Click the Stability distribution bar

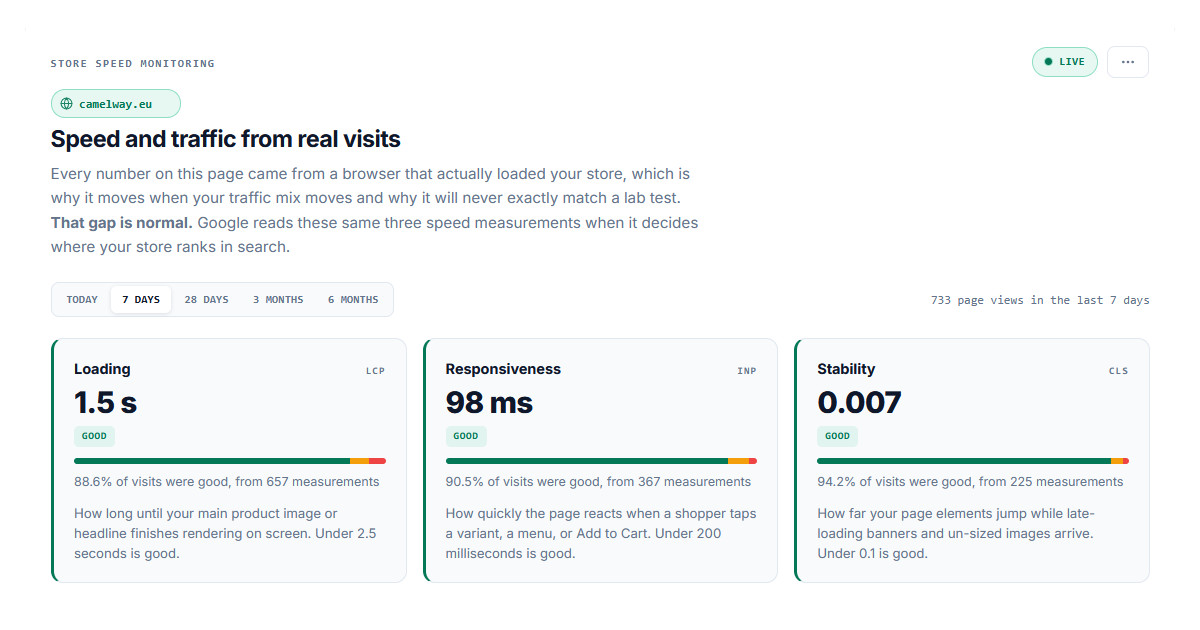click(x=973, y=461)
